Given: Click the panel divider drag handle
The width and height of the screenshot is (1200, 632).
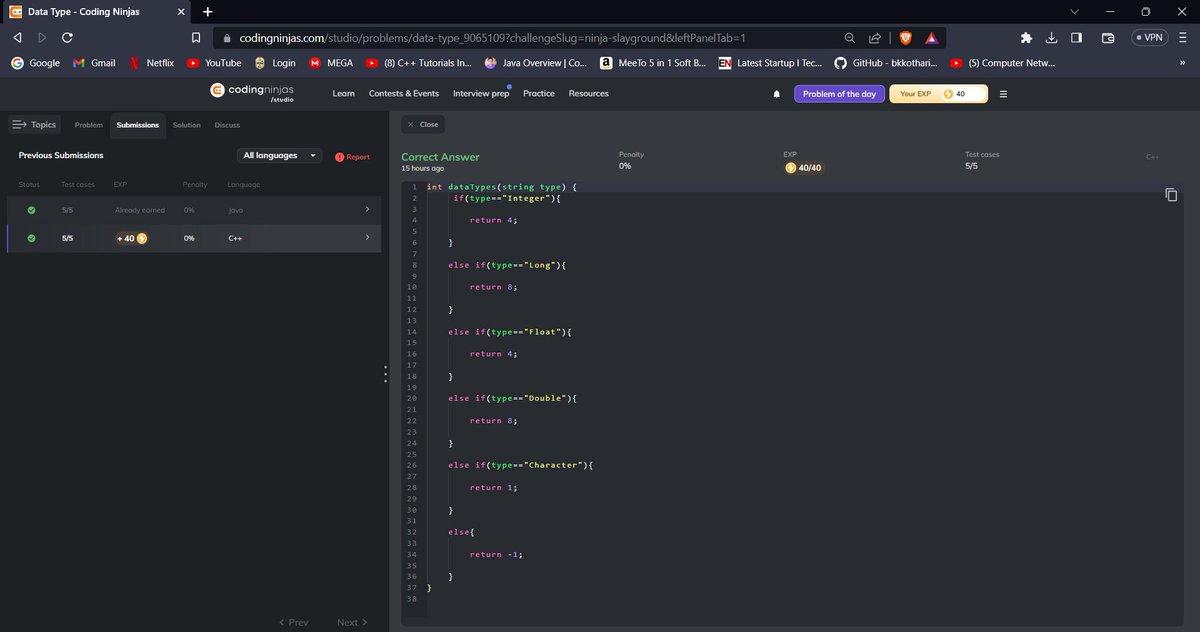Looking at the screenshot, I should pos(385,372).
